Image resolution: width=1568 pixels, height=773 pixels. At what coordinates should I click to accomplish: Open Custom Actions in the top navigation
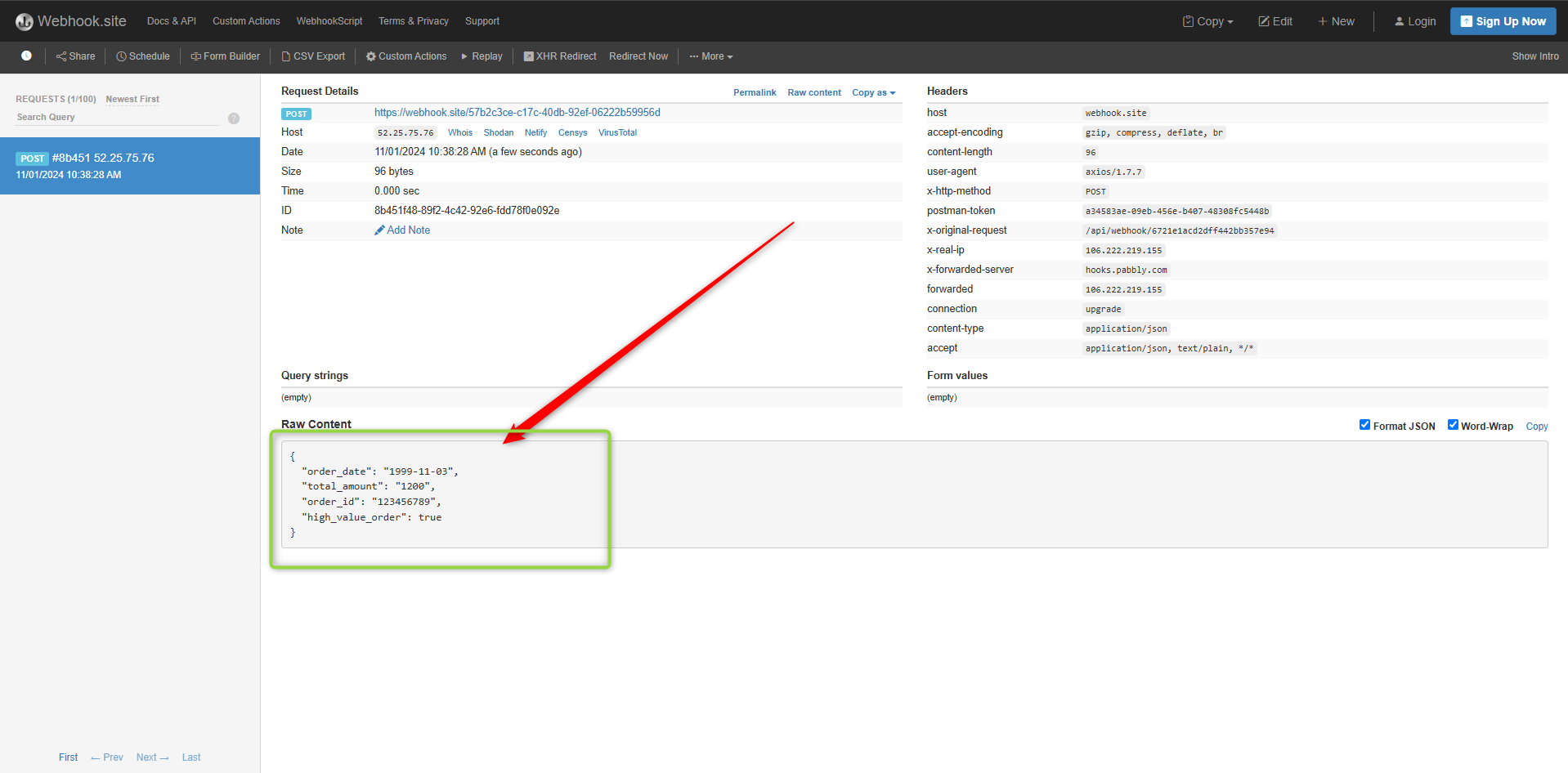click(246, 21)
